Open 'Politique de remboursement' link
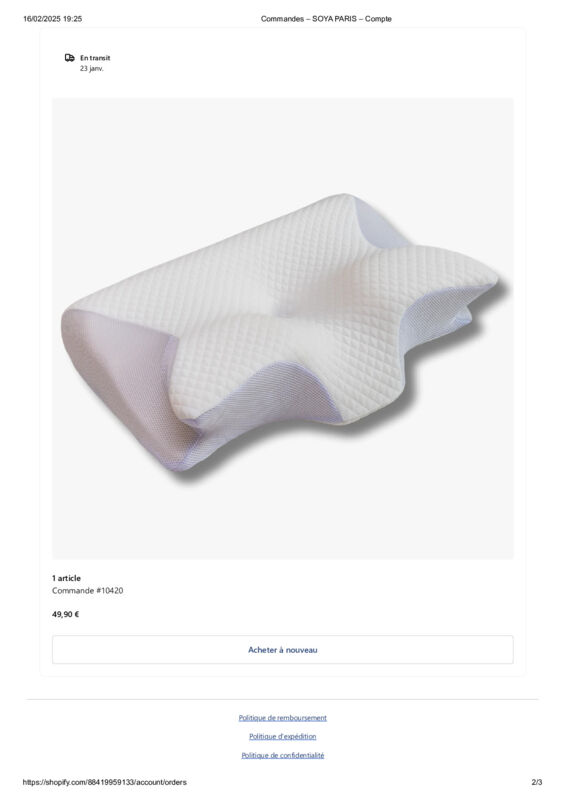Screen dimensions: 565x800 click(283, 718)
